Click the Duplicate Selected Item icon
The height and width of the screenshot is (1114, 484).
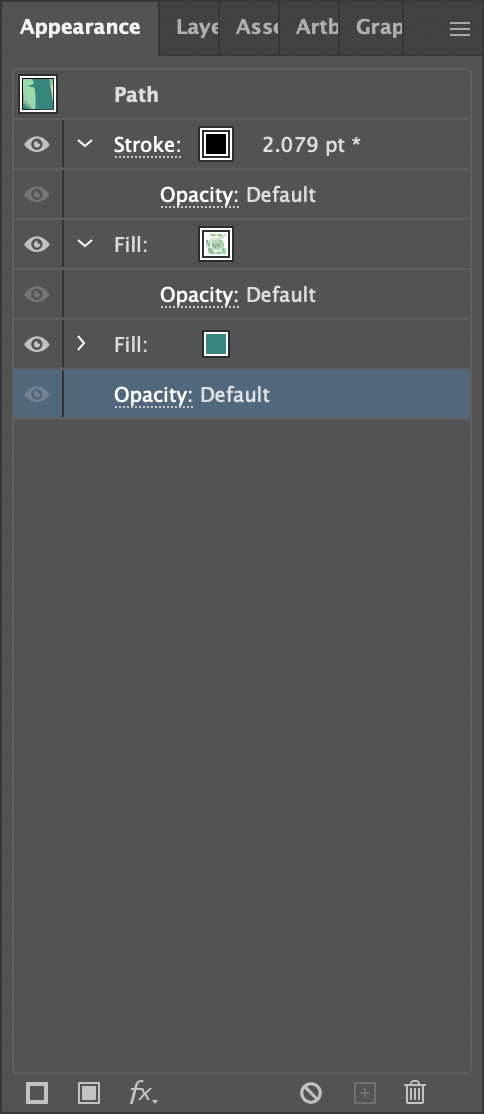365,1092
